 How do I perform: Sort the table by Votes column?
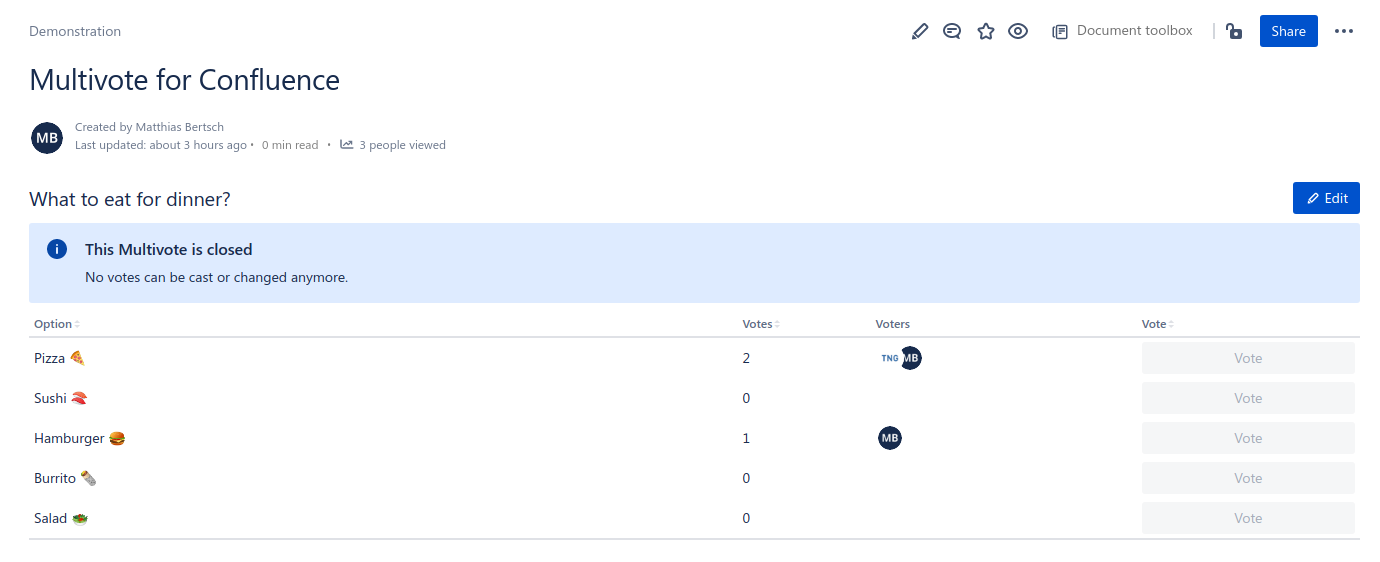pos(760,324)
